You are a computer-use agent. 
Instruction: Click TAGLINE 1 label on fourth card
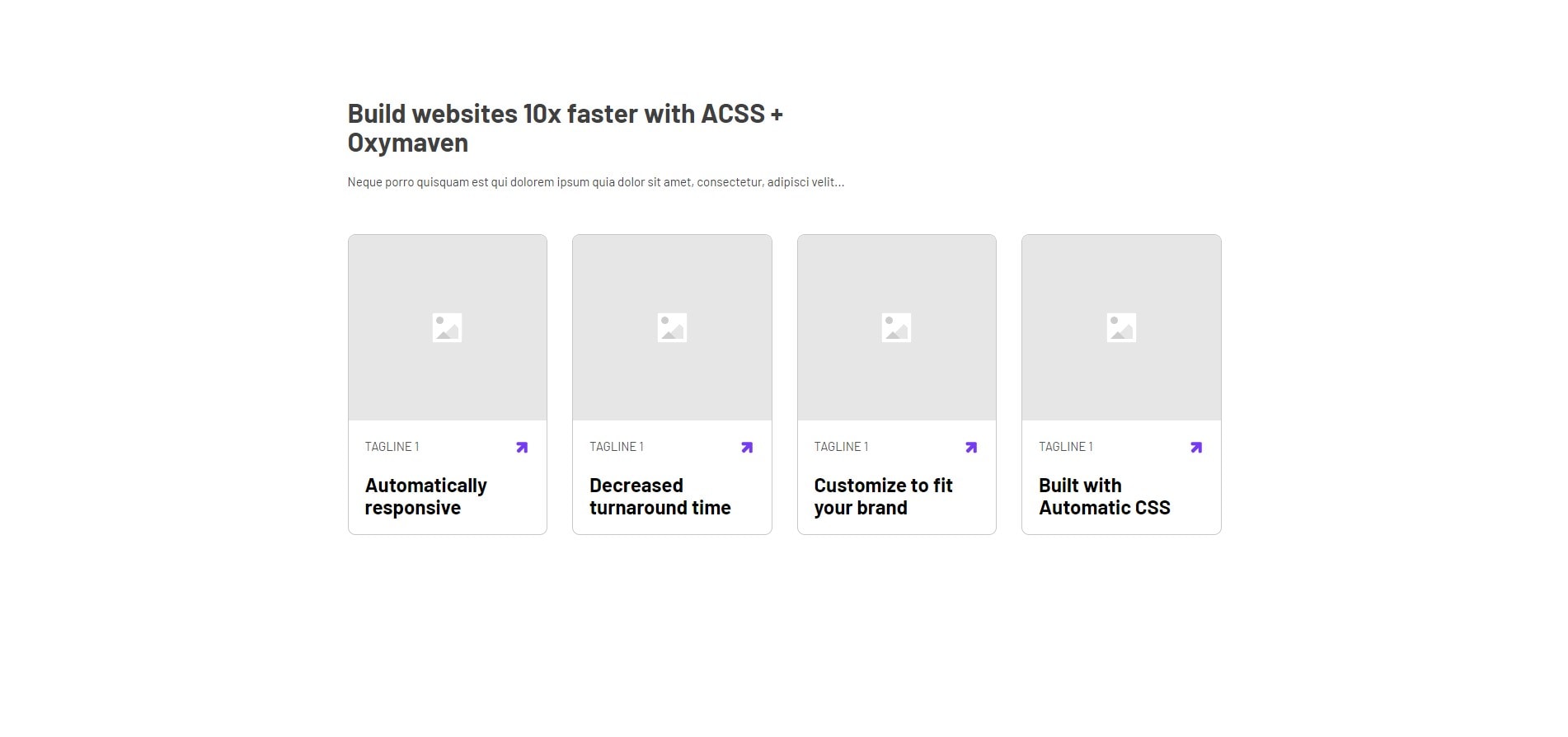[x=1066, y=447]
